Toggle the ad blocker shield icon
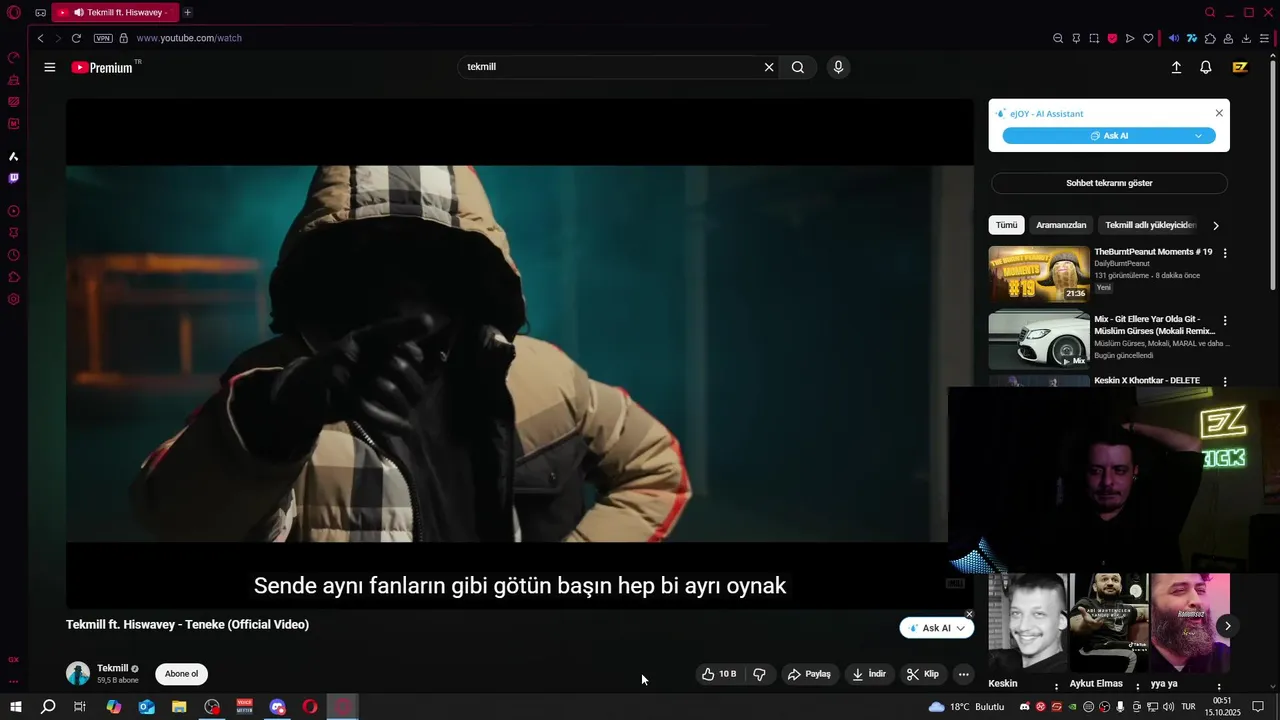1280x720 pixels. tap(1112, 38)
